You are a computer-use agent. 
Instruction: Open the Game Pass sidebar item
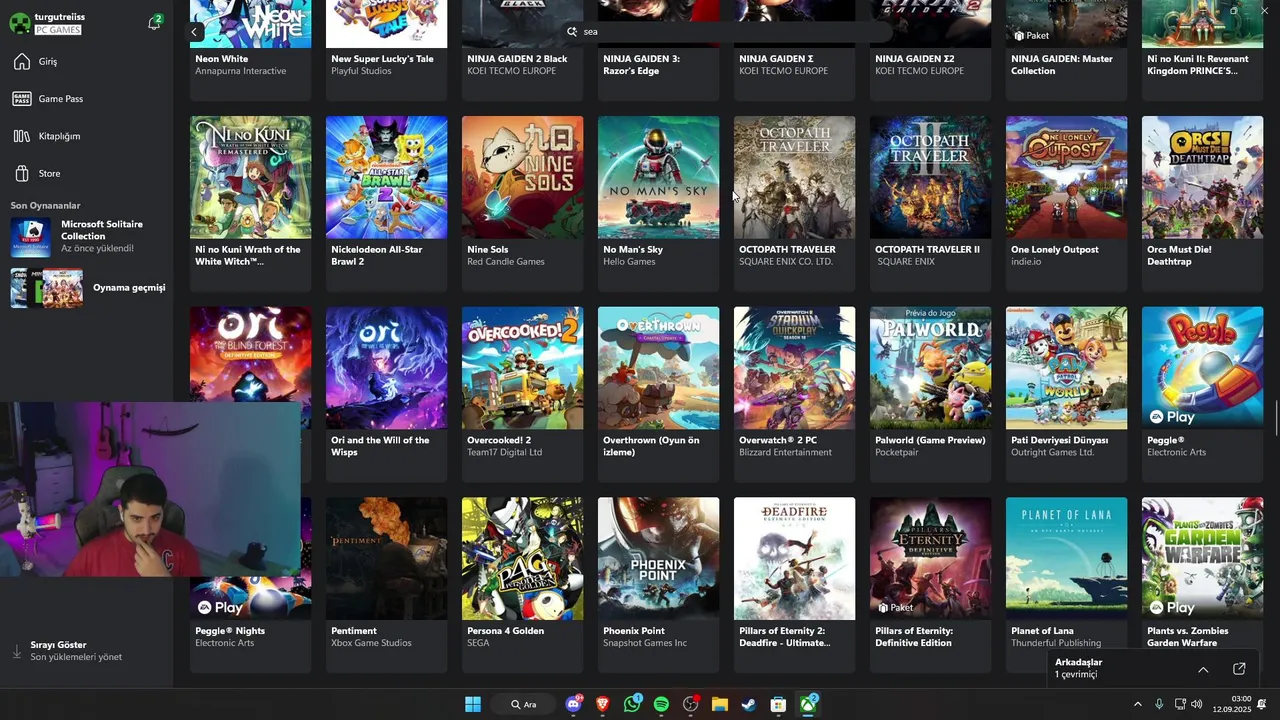point(86,99)
